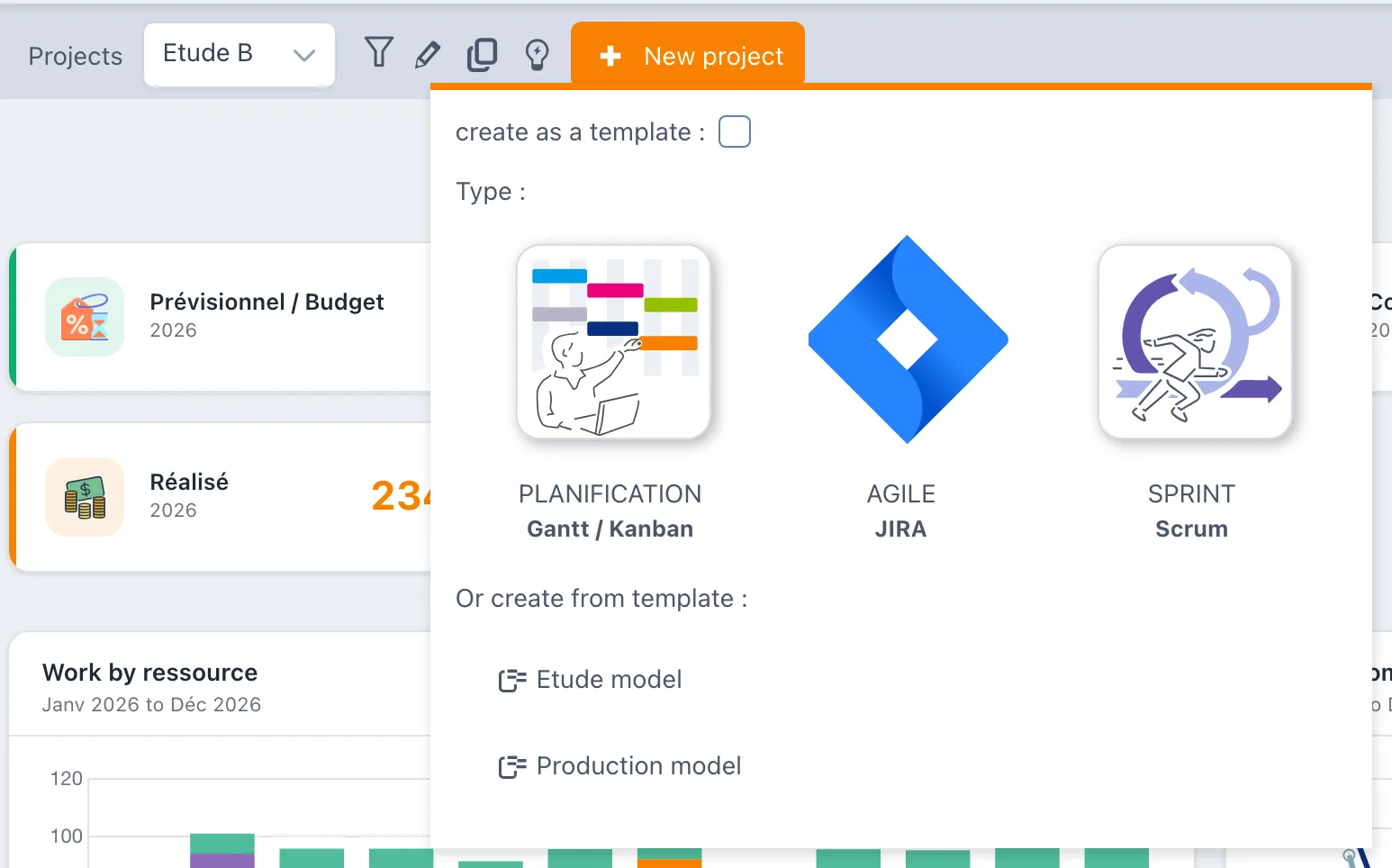
Task: Click the purple segment of the chart bar
Action: (222, 860)
